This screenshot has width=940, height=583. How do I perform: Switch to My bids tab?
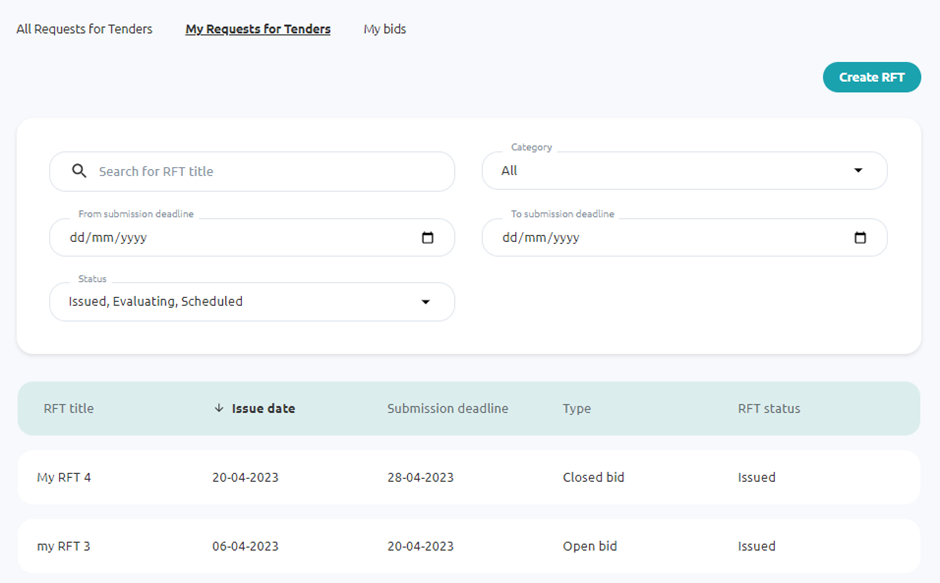coord(384,29)
